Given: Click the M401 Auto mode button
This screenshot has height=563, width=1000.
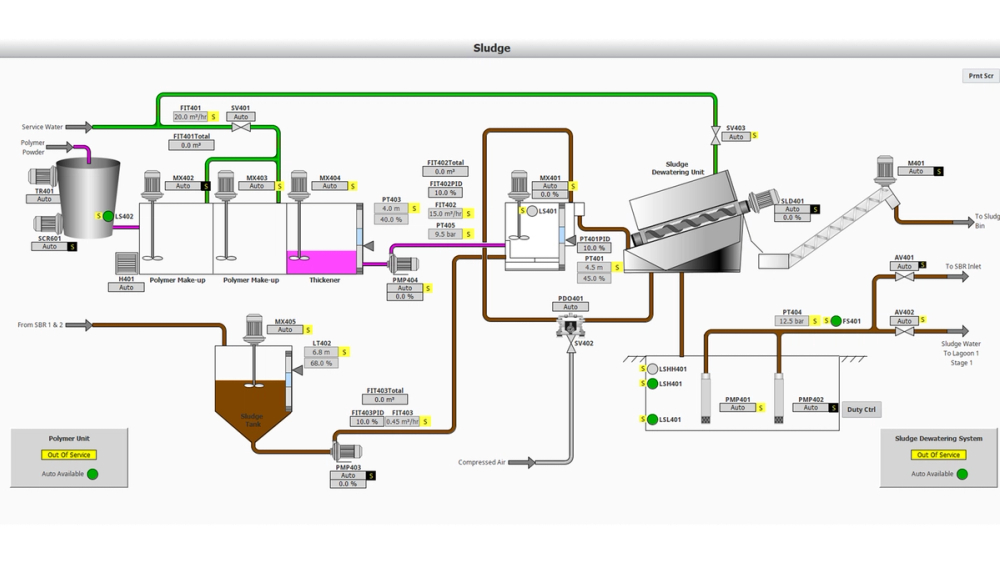Looking at the screenshot, I should pos(916,172).
